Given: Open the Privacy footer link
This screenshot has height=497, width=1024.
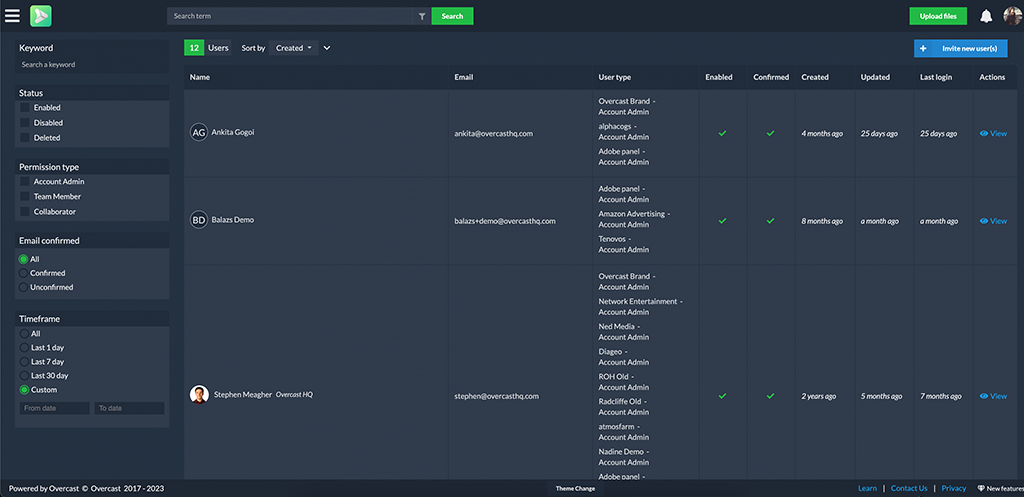Looking at the screenshot, I should point(953,489).
